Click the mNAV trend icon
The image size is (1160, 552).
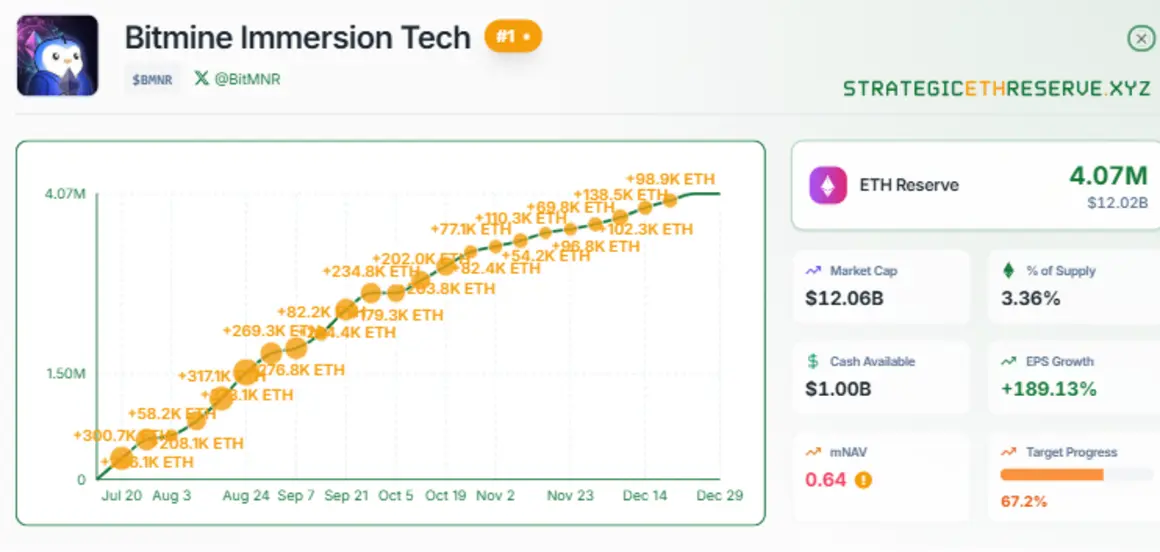pyautogui.click(x=812, y=453)
